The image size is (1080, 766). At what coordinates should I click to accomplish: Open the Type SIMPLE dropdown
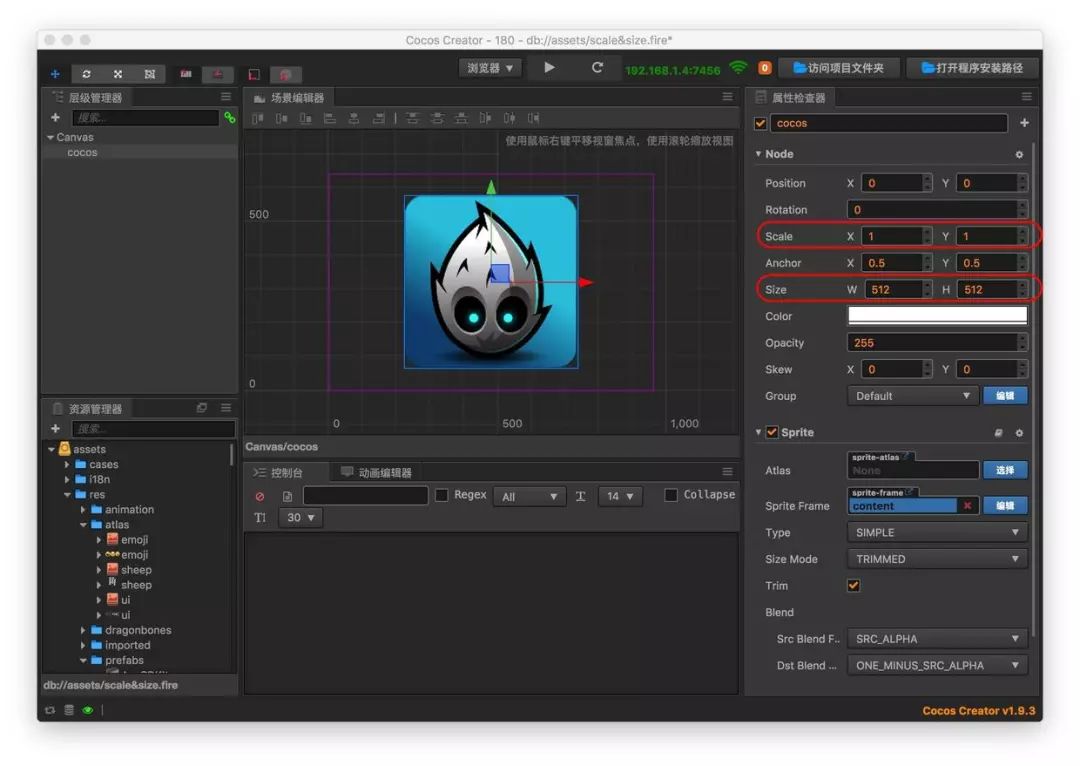click(x=937, y=533)
